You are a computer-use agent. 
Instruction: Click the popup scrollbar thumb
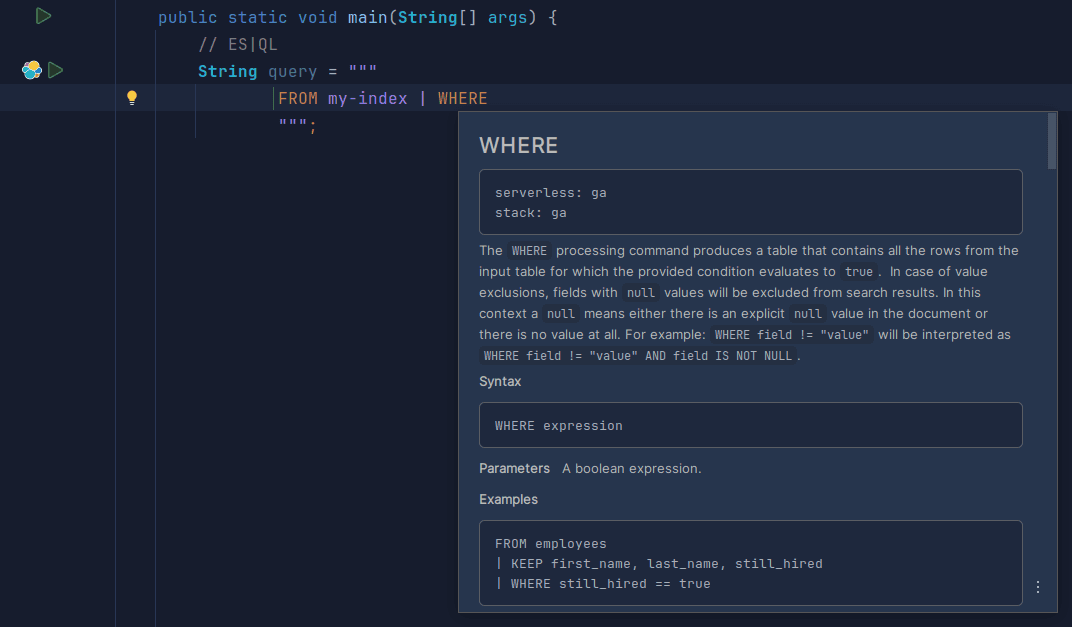tap(1051, 140)
